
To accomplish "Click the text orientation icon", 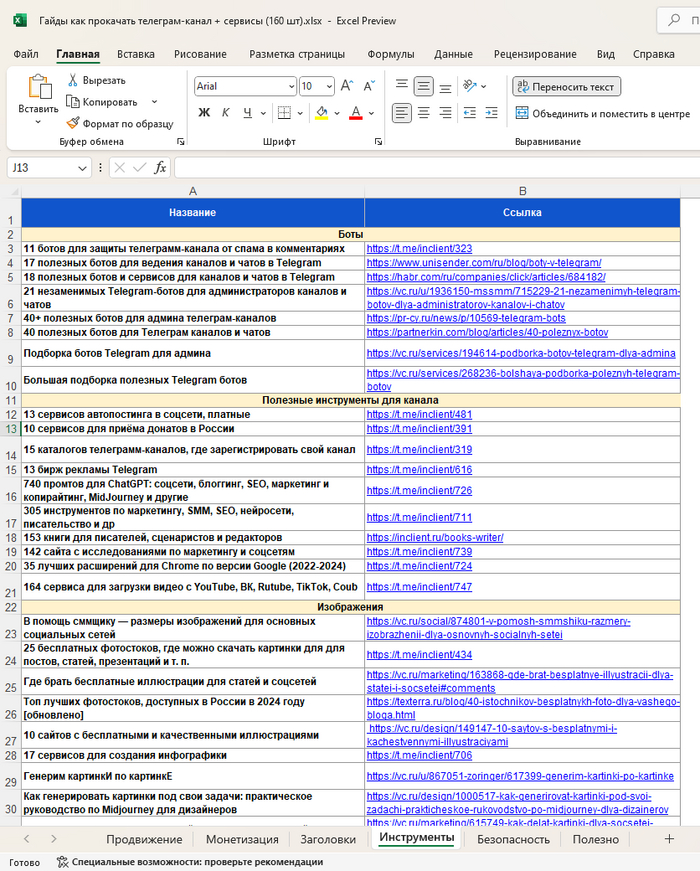I will coord(470,86).
